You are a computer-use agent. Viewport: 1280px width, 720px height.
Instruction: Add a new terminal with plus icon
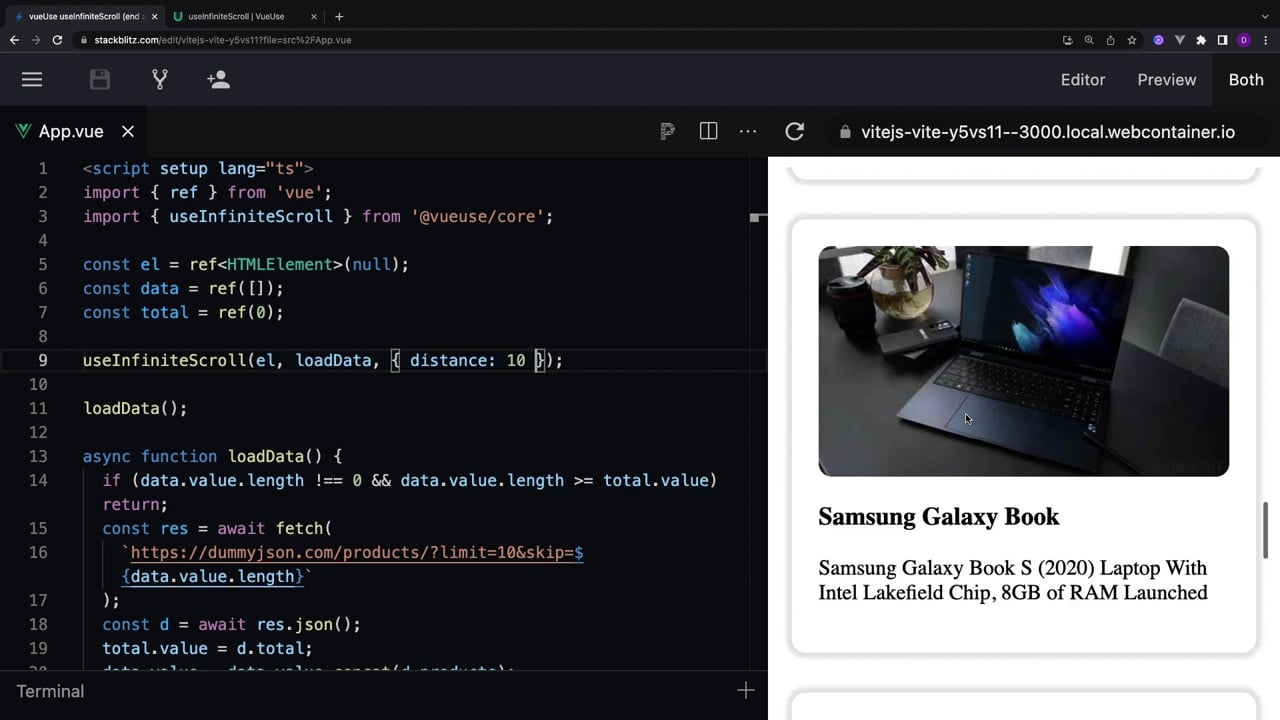[745, 691]
